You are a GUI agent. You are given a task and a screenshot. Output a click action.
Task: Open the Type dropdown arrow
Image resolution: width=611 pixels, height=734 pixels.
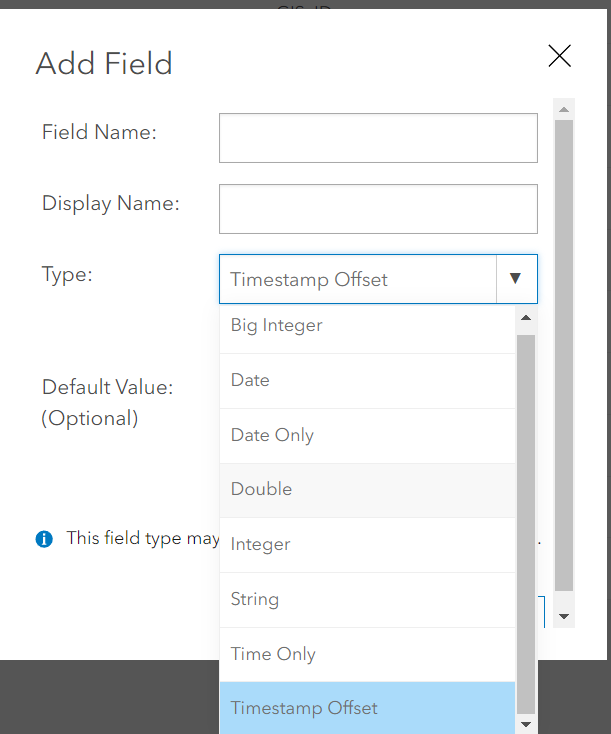[x=516, y=279]
